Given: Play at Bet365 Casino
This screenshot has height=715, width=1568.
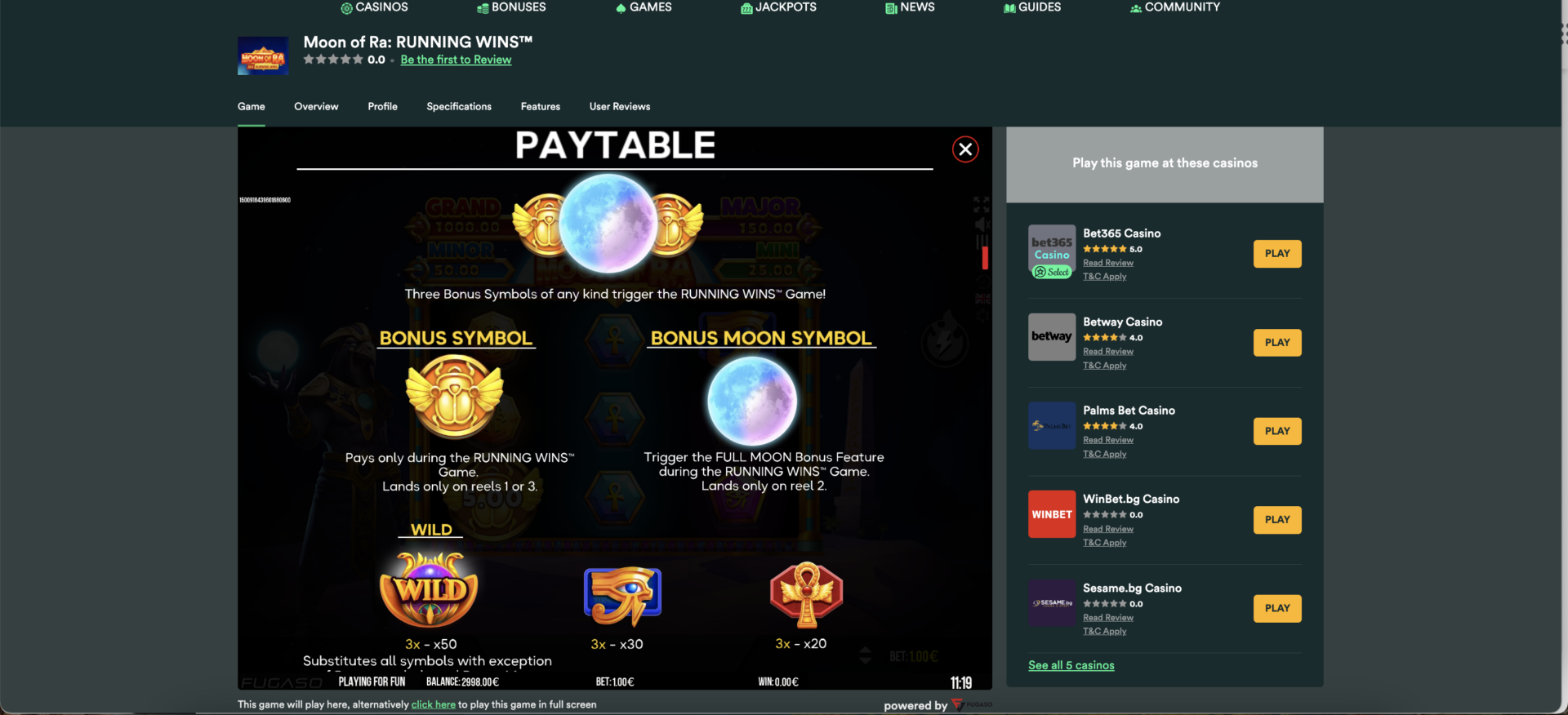Looking at the screenshot, I should click(x=1277, y=254).
